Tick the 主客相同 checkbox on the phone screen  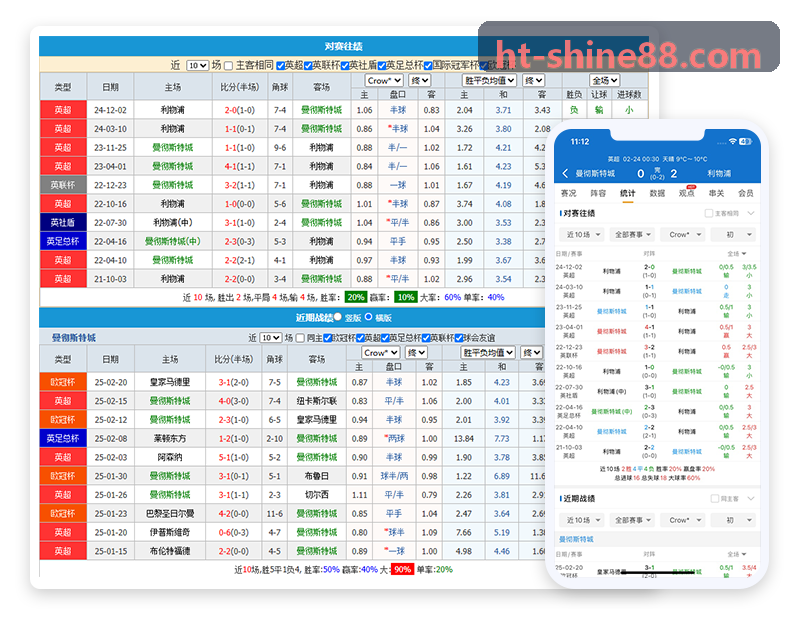pyautogui.click(x=708, y=213)
